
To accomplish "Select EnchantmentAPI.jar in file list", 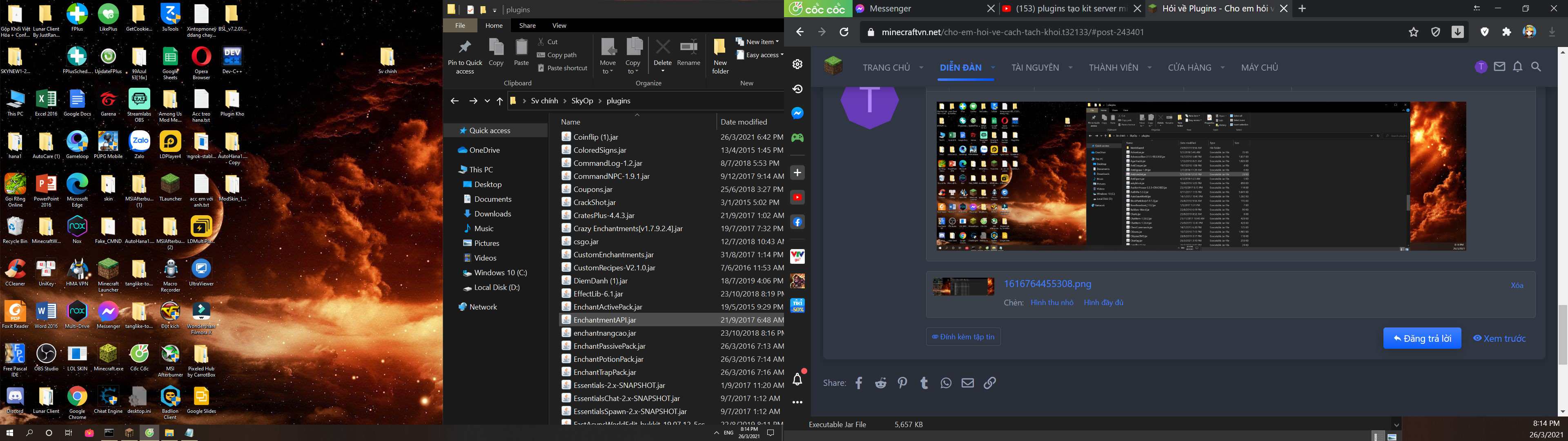I will tap(604, 320).
